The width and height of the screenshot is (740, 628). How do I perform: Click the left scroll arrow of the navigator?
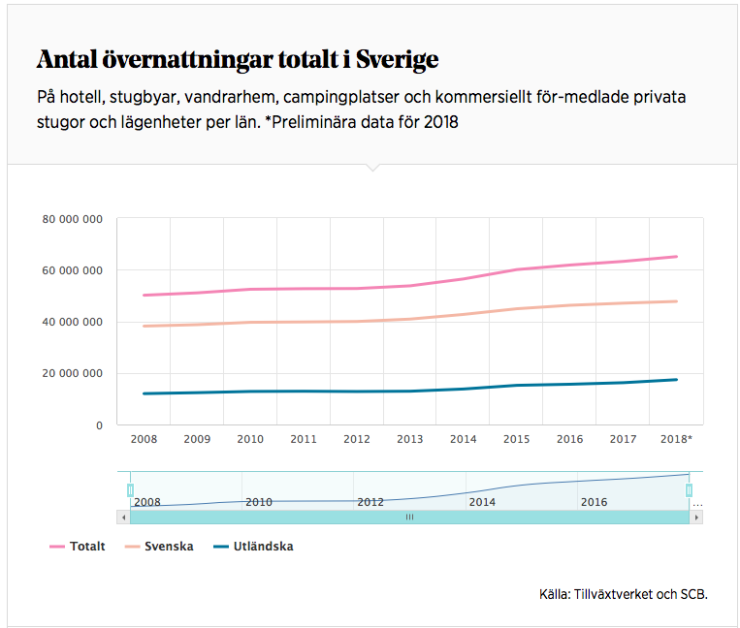124,517
